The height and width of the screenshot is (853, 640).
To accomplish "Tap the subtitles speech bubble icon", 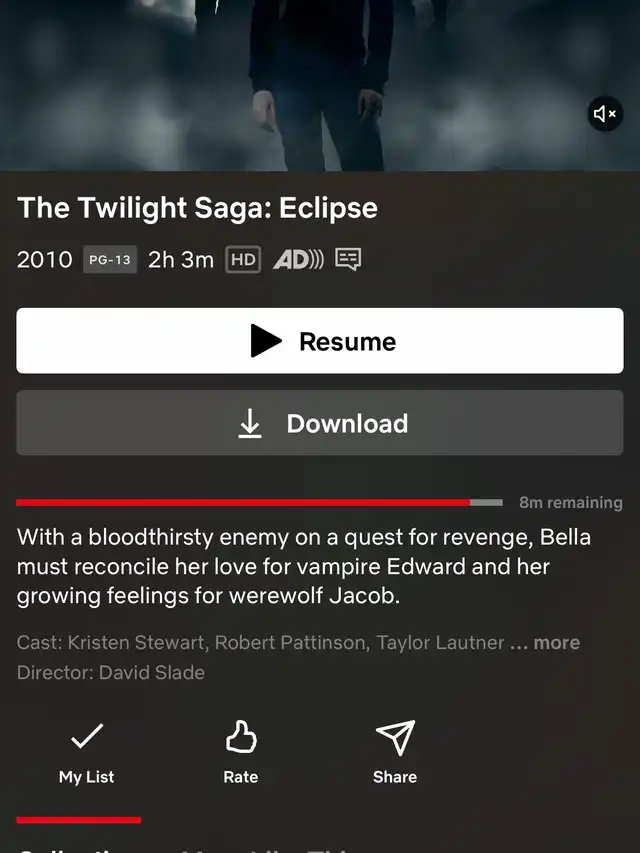I will (x=348, y=259).
